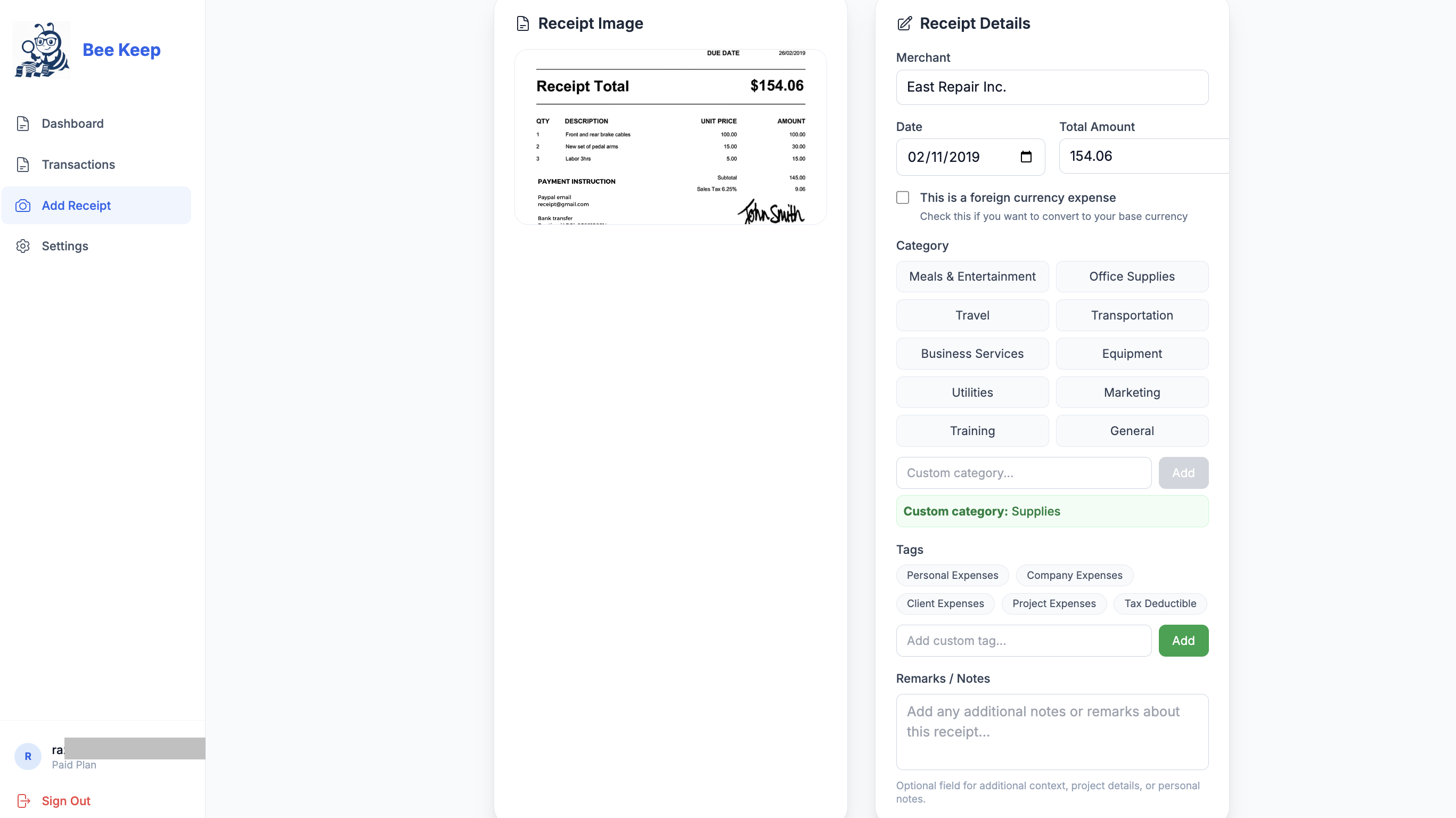Go to Settings in the sidebar
Viewport: 1456px width, 818px height.
pos(64,246)
